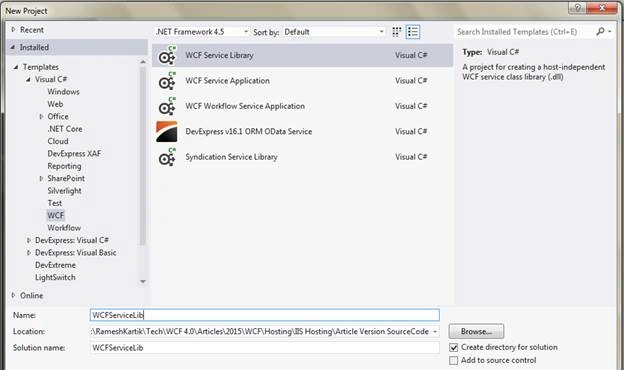624x370 pixels.
Task: Expand the Recent section
Action: click(13, 29)
